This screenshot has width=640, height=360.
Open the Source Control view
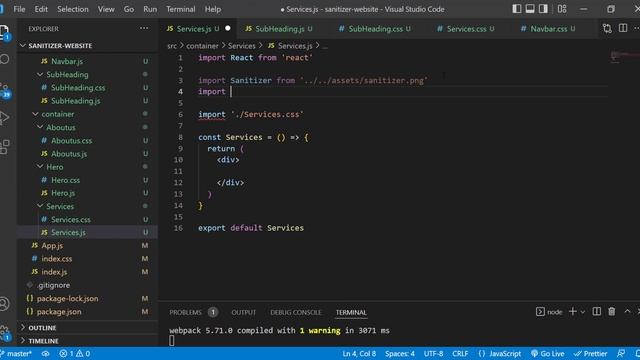5,91
